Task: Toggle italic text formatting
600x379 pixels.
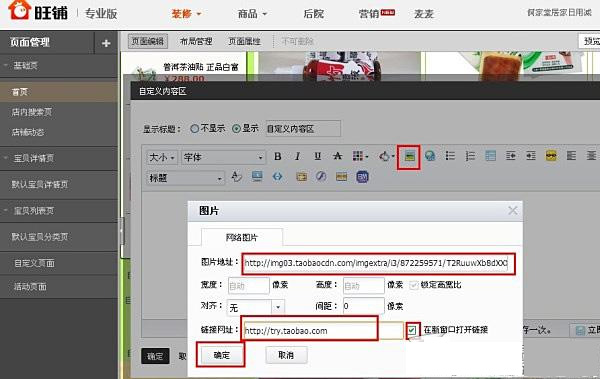Action: [297, 156]
